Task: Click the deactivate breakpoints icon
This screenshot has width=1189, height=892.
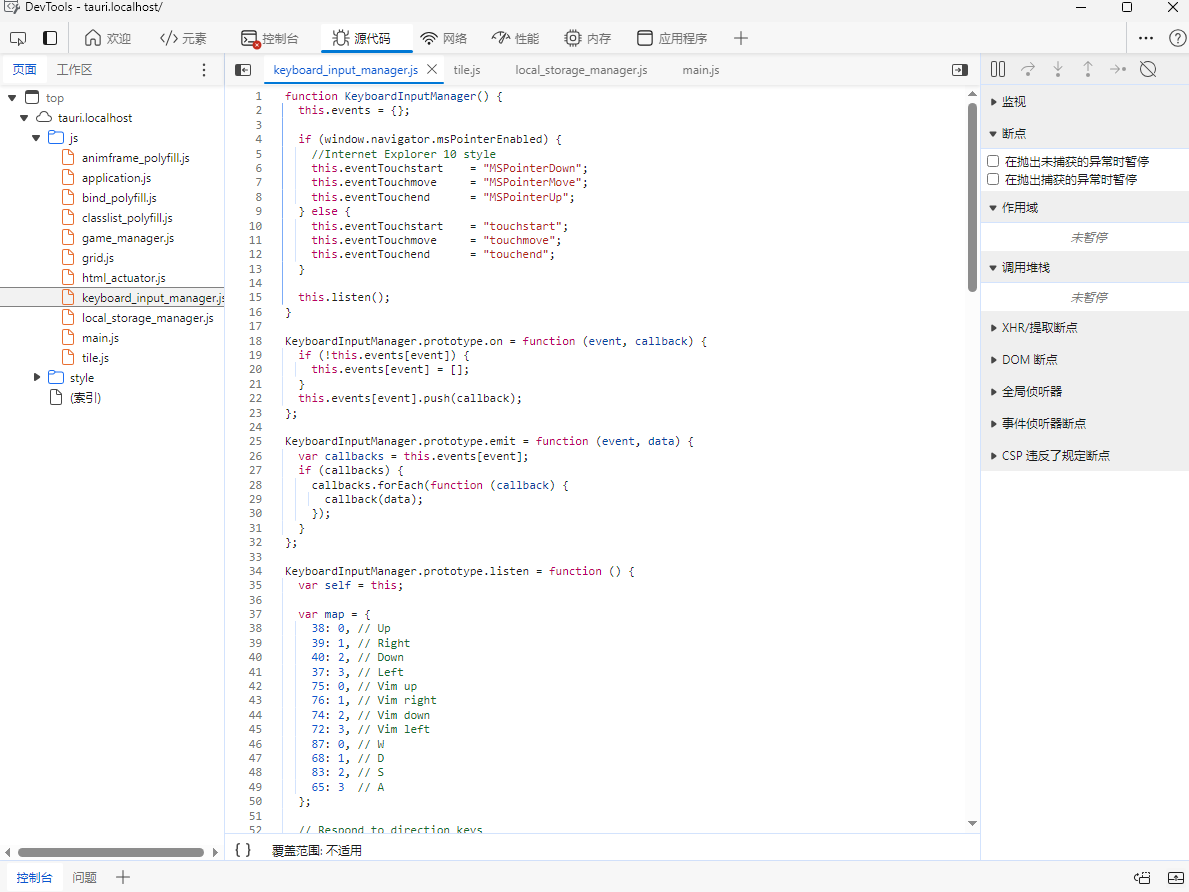Action: click(x=1148, y=69)
